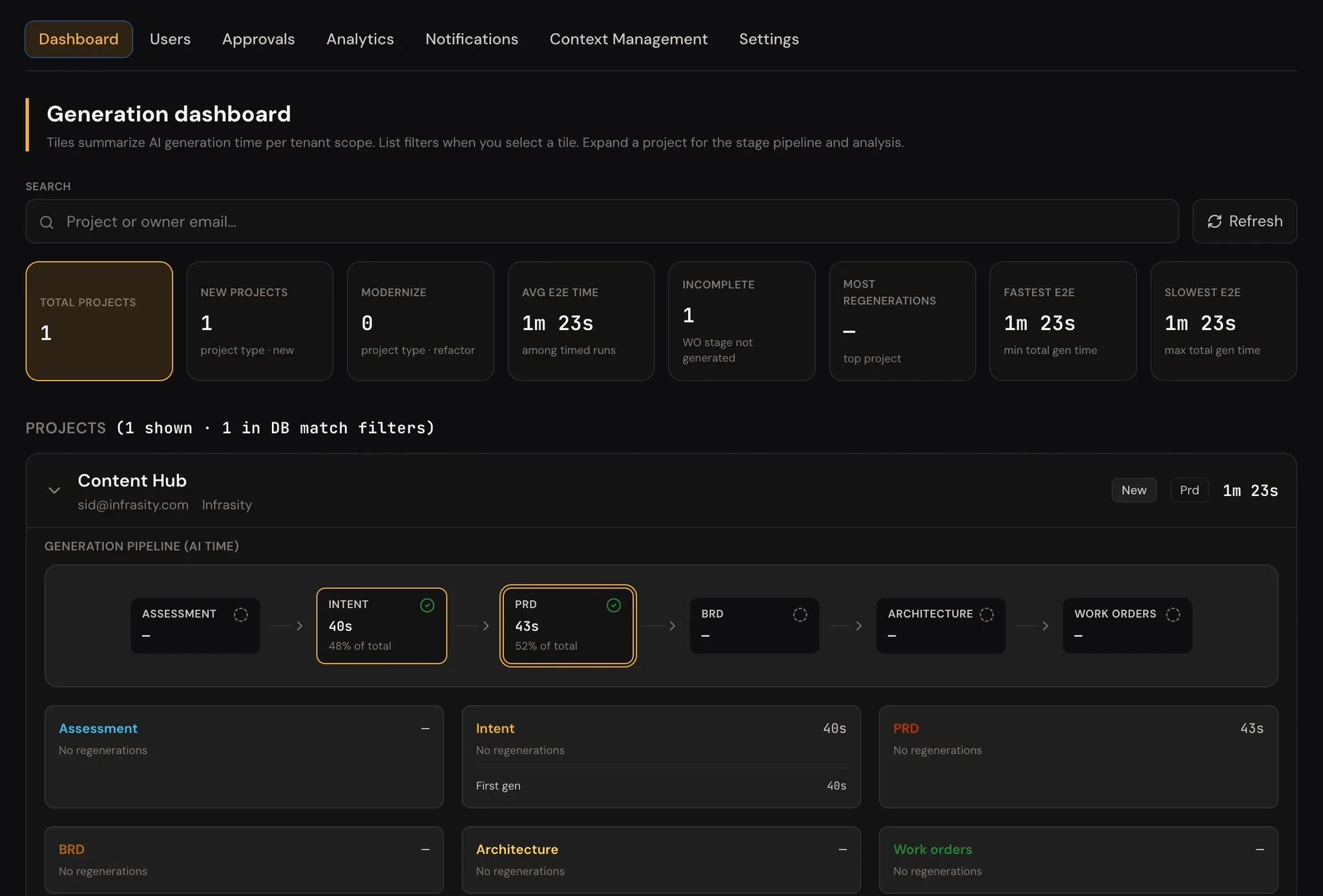The image size is (1323, 896).
Task: Click Intent stage green checkmark icon
Action: tap(427, 605)
